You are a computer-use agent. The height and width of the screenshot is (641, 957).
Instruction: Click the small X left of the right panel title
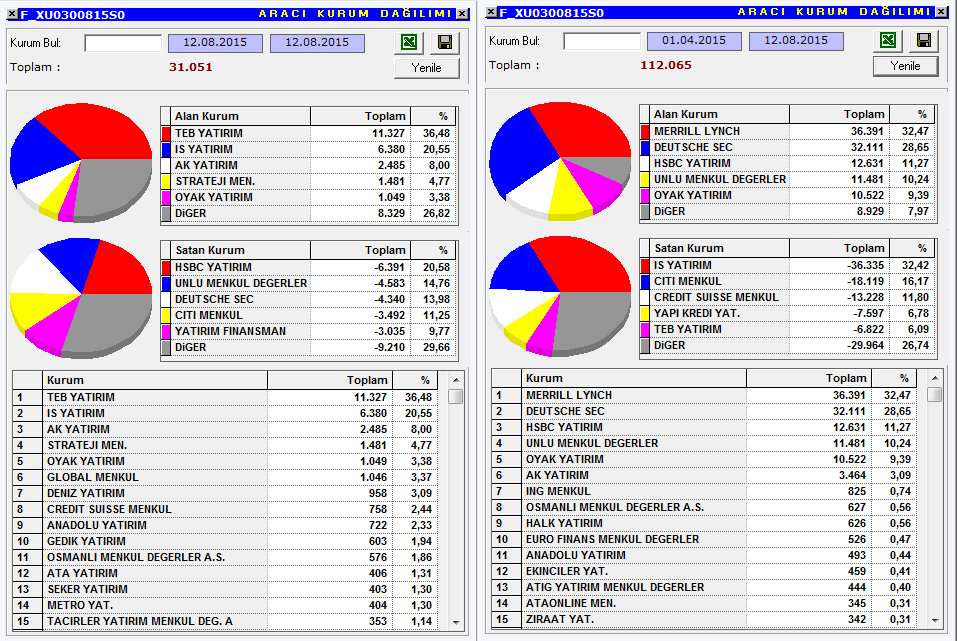point(491,12)
